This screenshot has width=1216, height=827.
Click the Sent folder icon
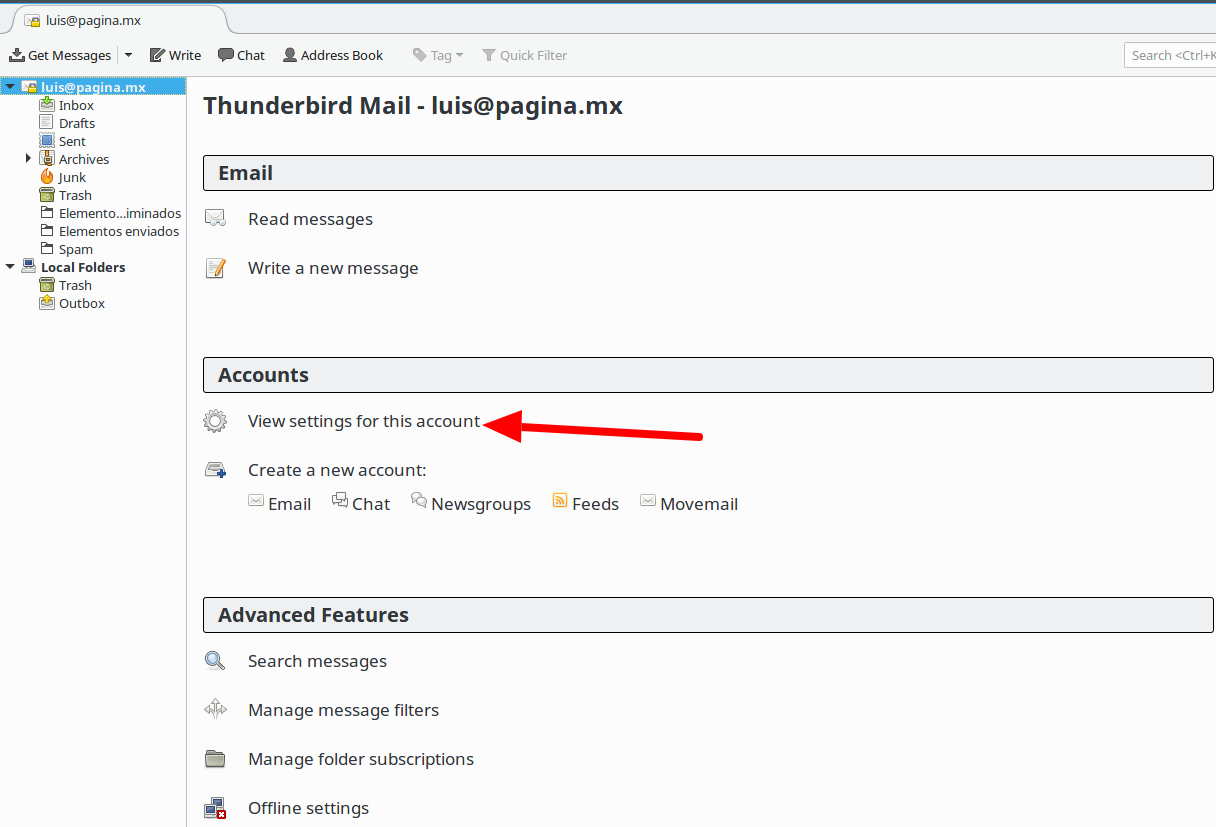pyautogui.click(x=46, y=140)
